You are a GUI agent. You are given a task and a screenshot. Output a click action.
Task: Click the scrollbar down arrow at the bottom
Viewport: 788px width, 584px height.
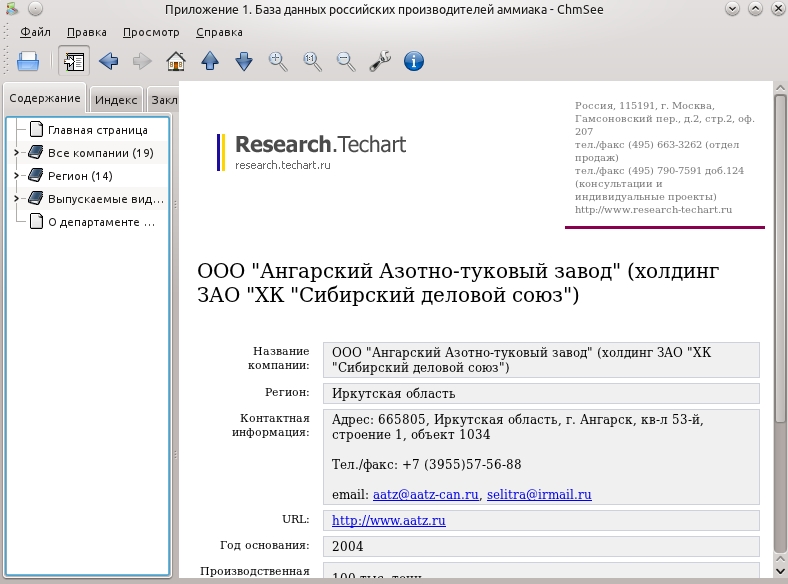(780, 571)
